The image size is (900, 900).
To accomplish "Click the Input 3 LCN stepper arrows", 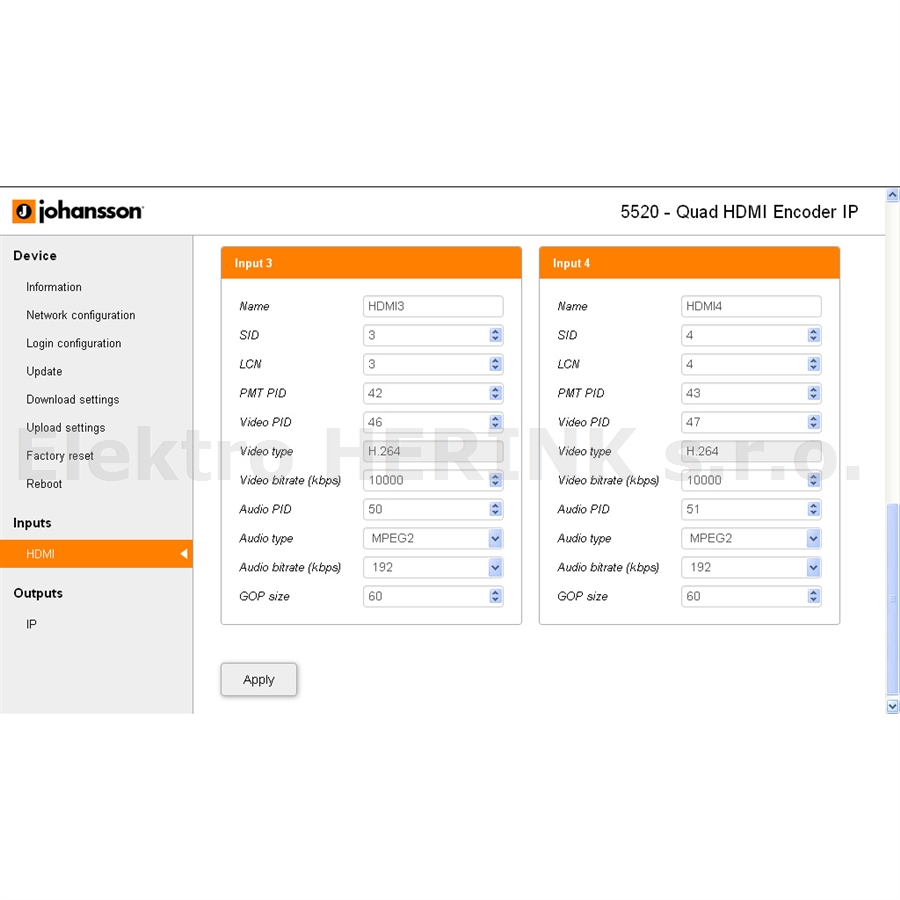I will (495, 364).
